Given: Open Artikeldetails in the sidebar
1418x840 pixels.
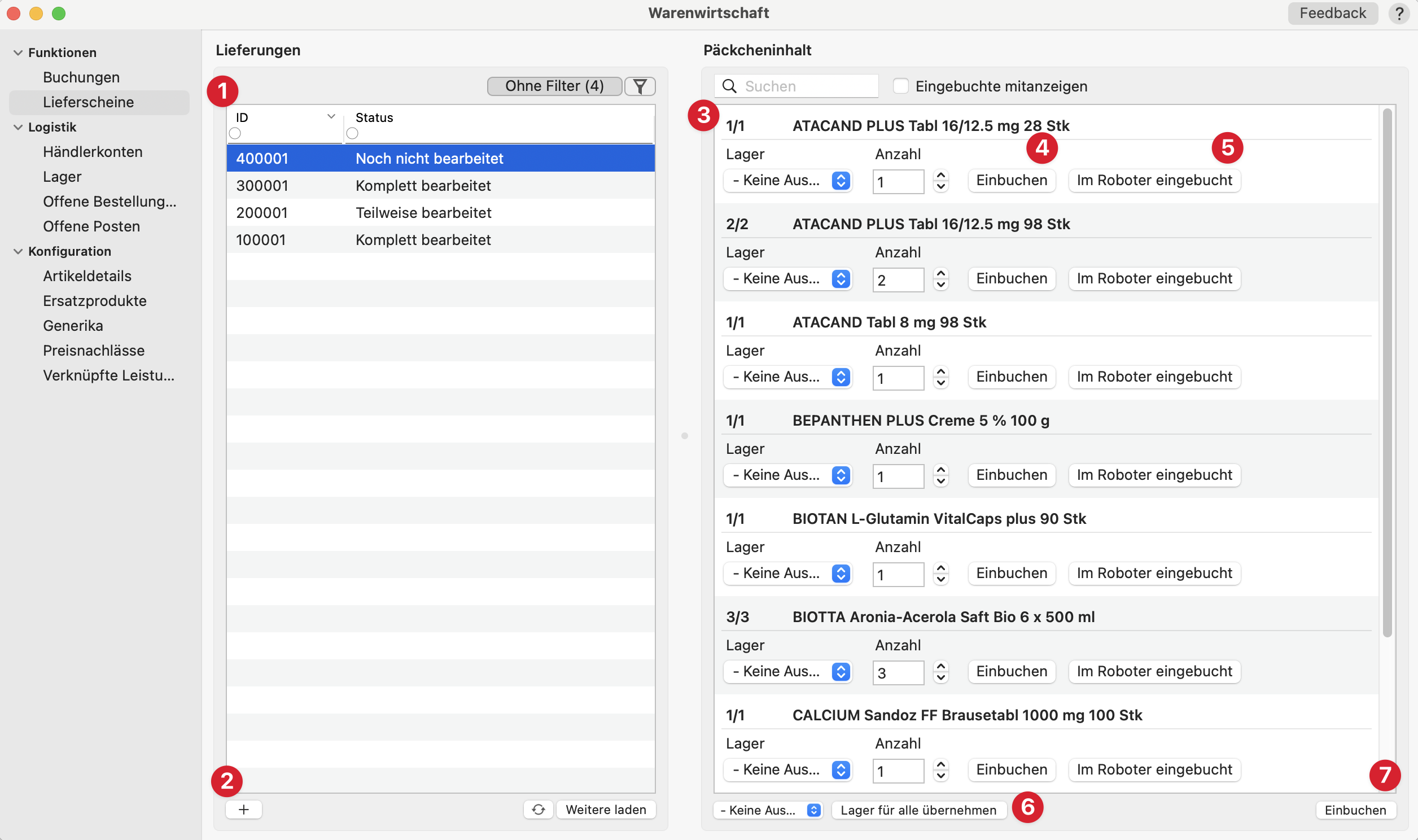Looking at the screenshot, I should coord(87,276).
